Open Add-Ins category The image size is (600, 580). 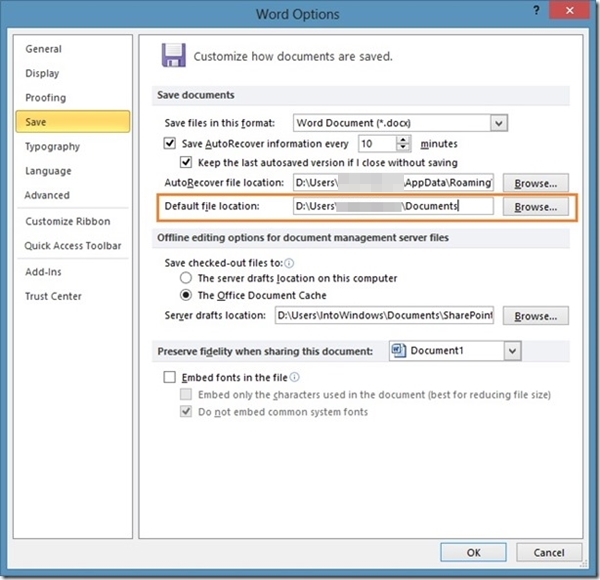click(43, 272)
